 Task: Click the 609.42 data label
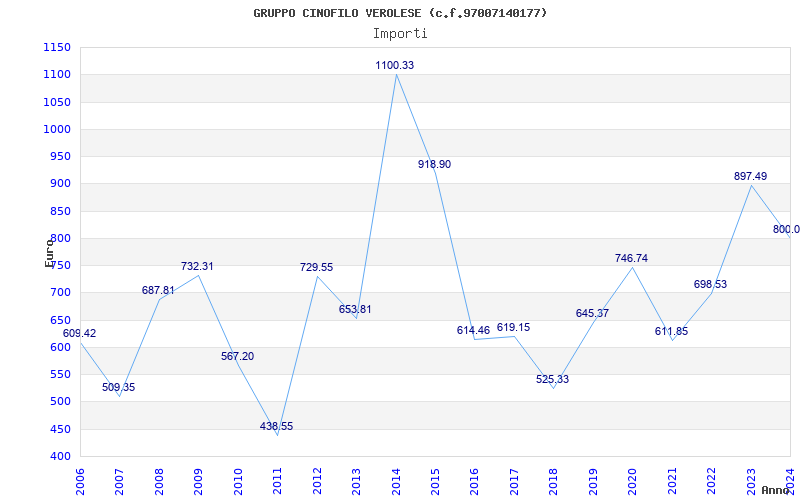79,333
